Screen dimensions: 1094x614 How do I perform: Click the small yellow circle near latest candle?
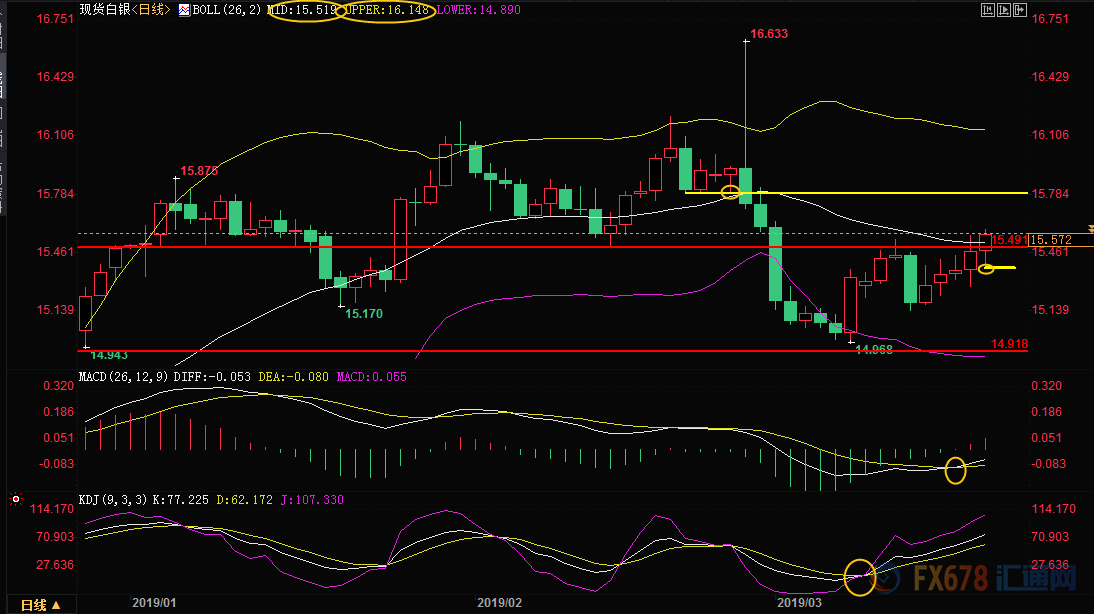tap(986, 268)
